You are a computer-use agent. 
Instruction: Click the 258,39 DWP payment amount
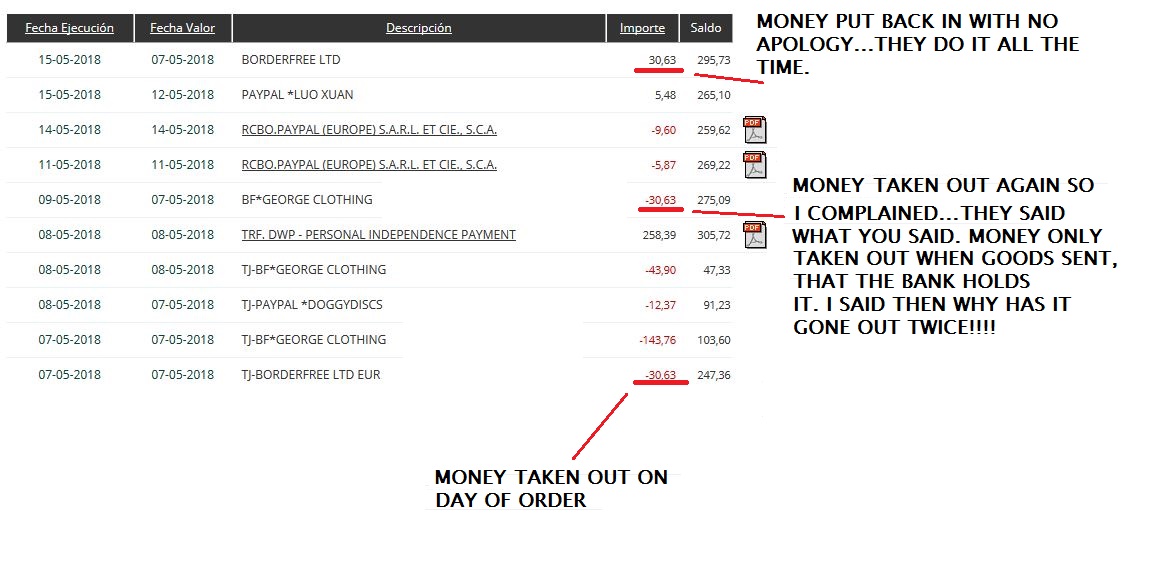click(659, 235)
